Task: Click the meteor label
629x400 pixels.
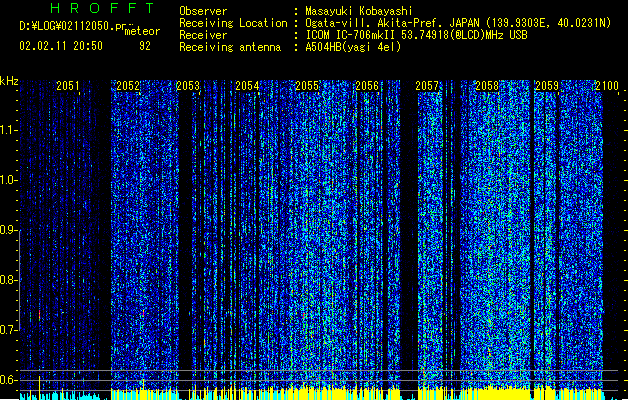Action: point(142,31)
